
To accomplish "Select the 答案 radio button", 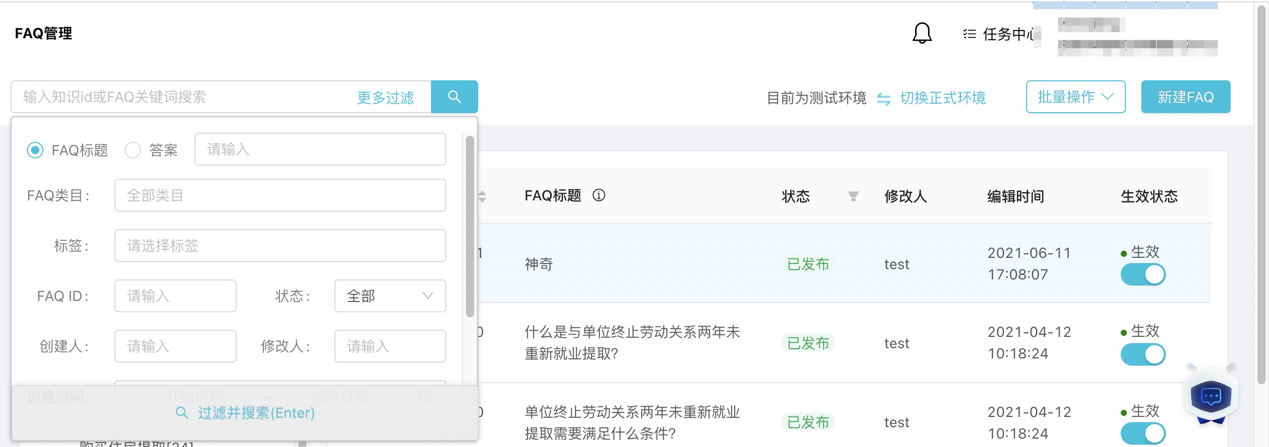I will [x=133, y=150].
